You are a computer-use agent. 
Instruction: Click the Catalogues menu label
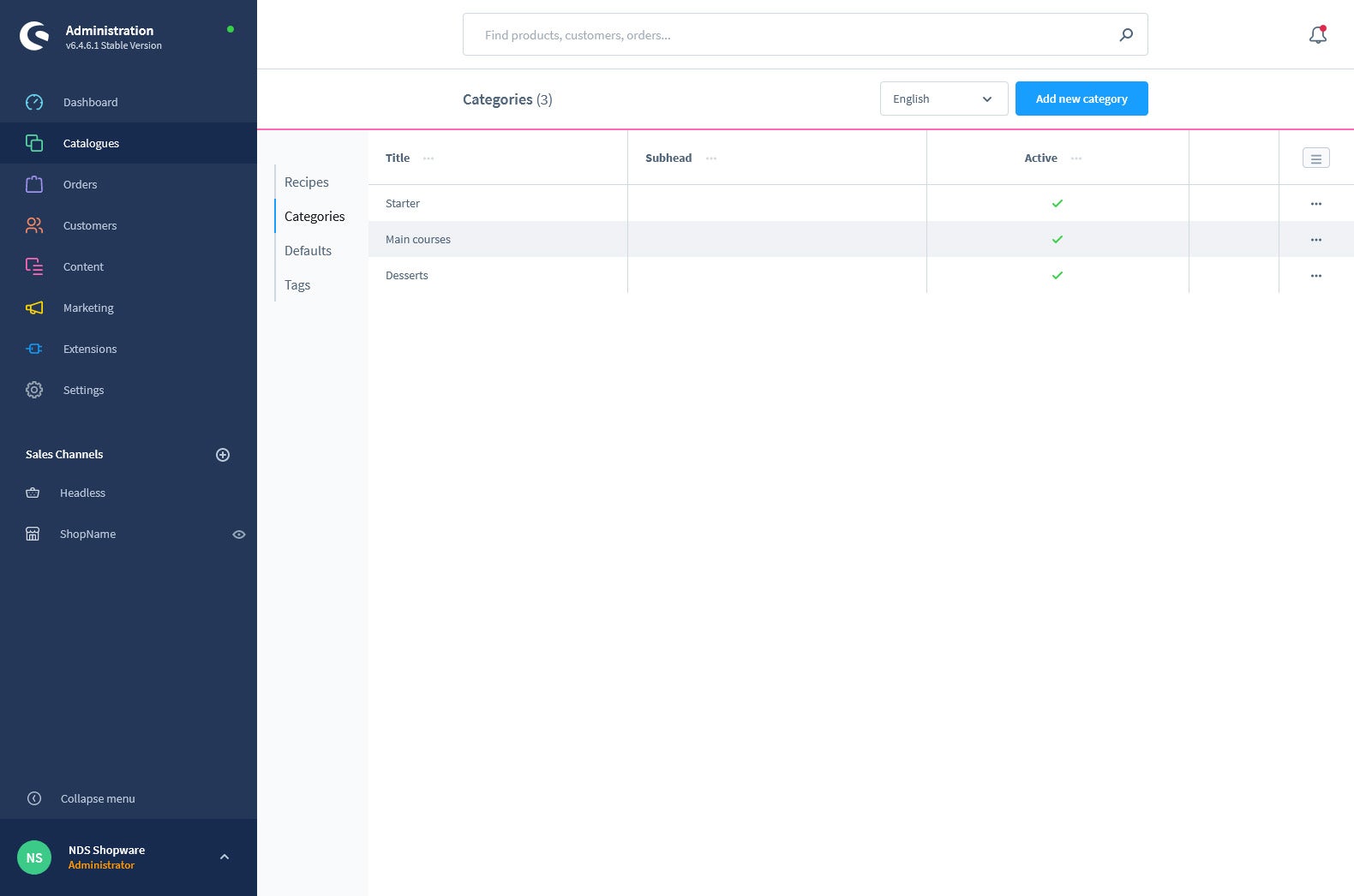point(91,143)
